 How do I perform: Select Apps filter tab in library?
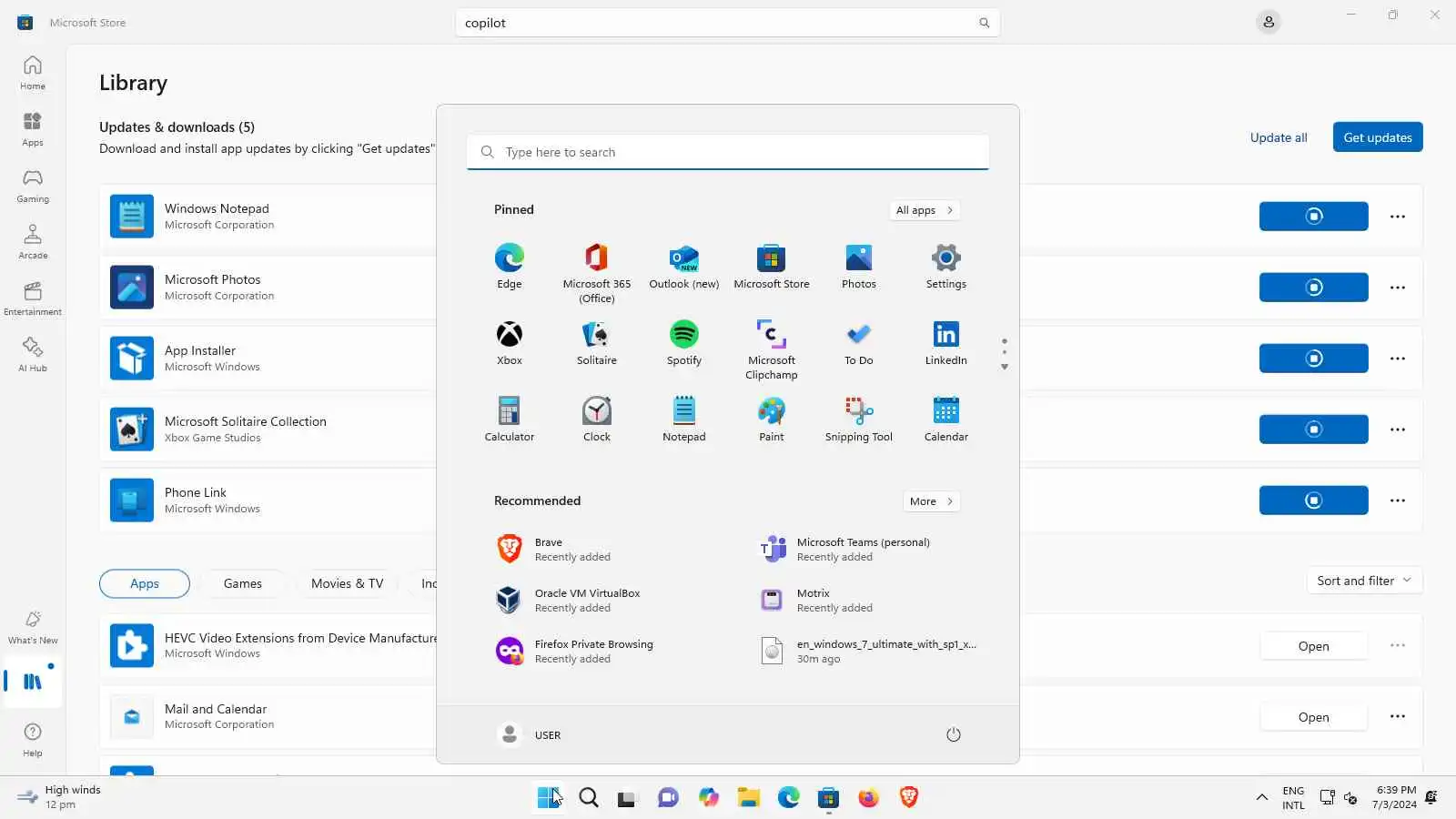pos(145,583)
